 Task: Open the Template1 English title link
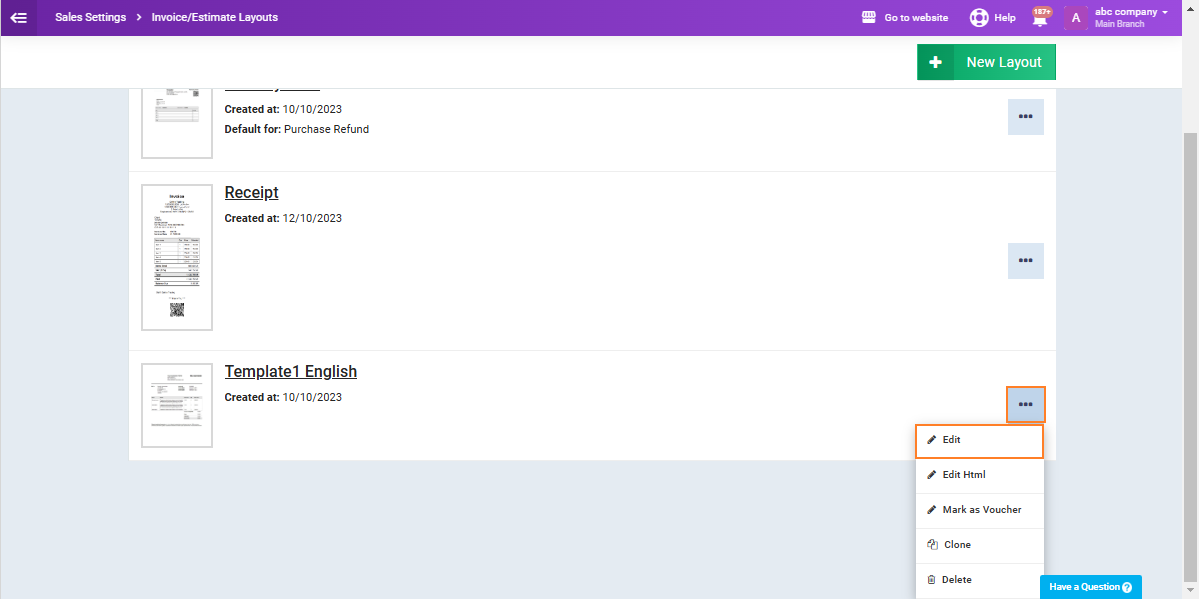click(290, 371)
